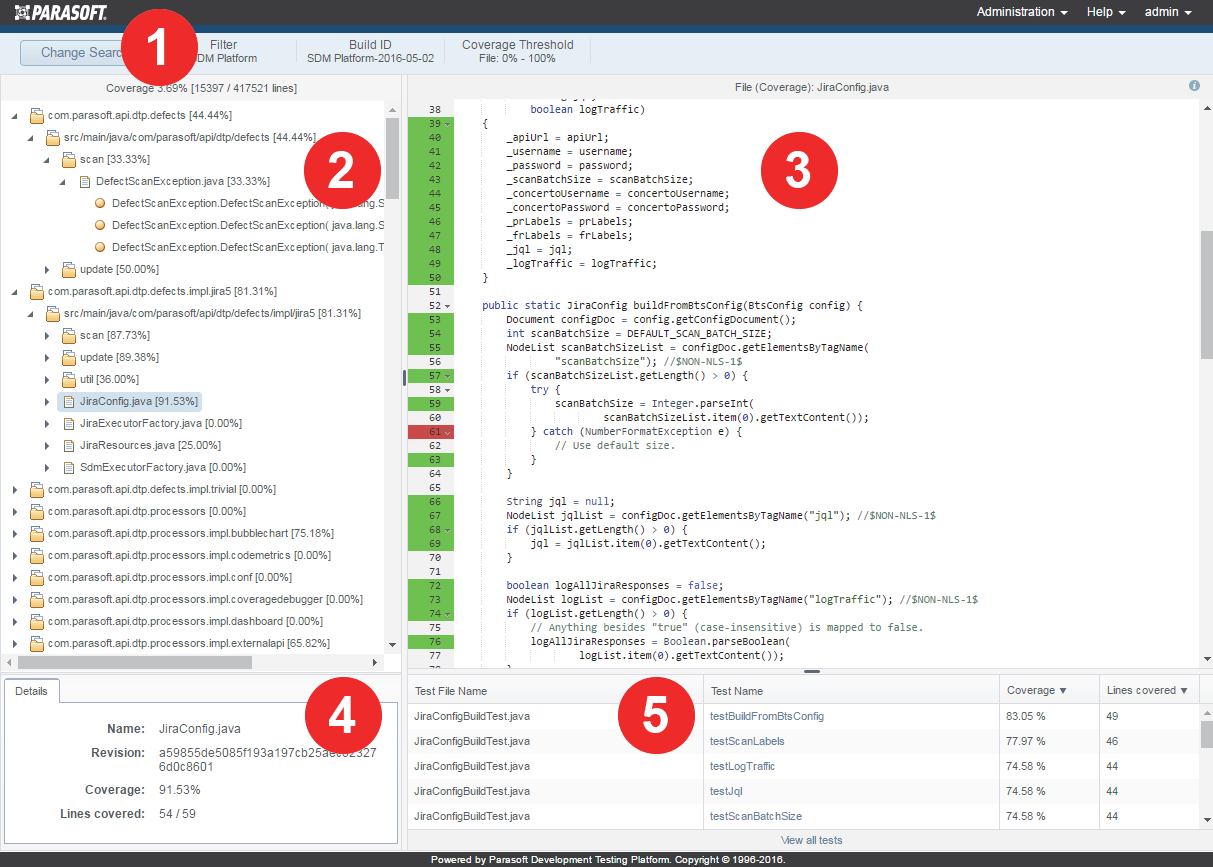
Task: Click the splitter handle between tree and code
Action: click(x=404, y=377)
